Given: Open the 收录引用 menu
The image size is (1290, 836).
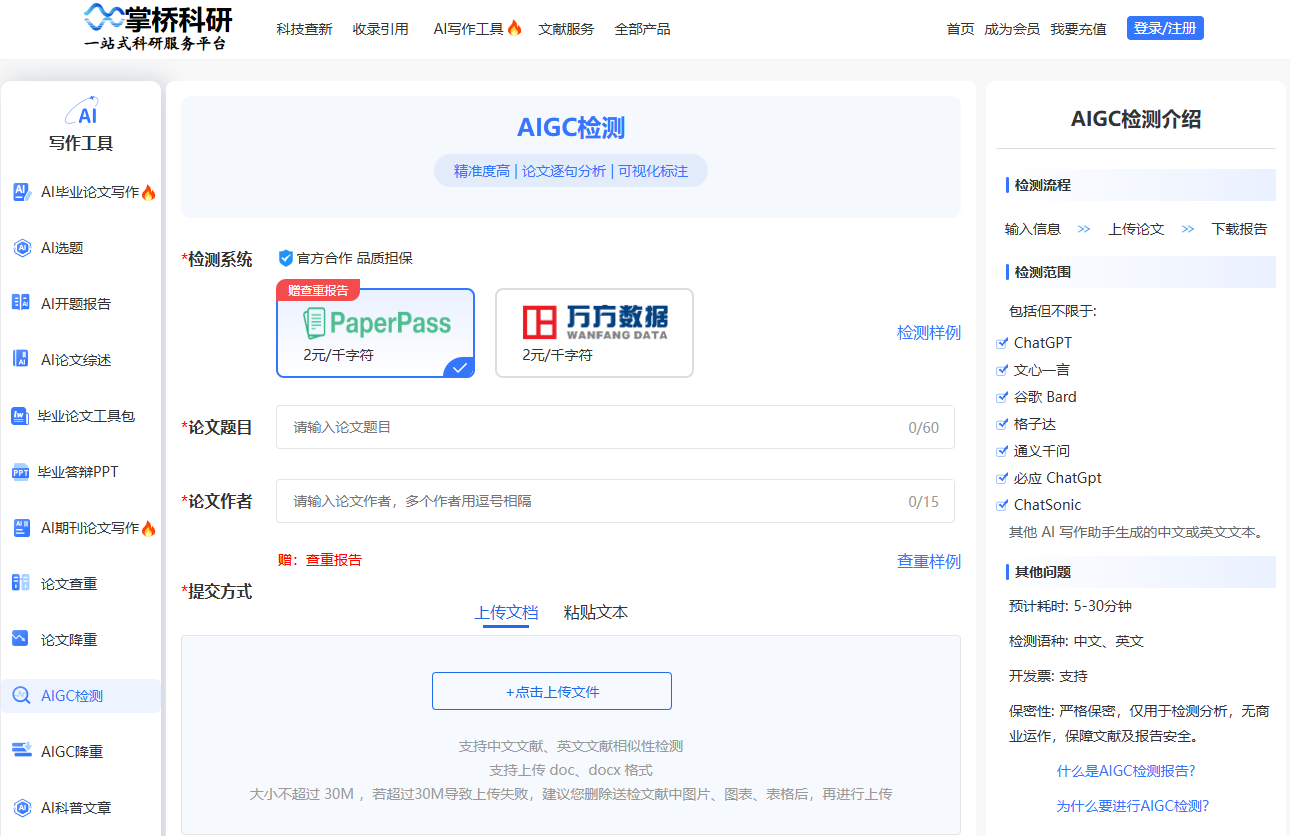Looking at the screenshot, I should (381, 29).
